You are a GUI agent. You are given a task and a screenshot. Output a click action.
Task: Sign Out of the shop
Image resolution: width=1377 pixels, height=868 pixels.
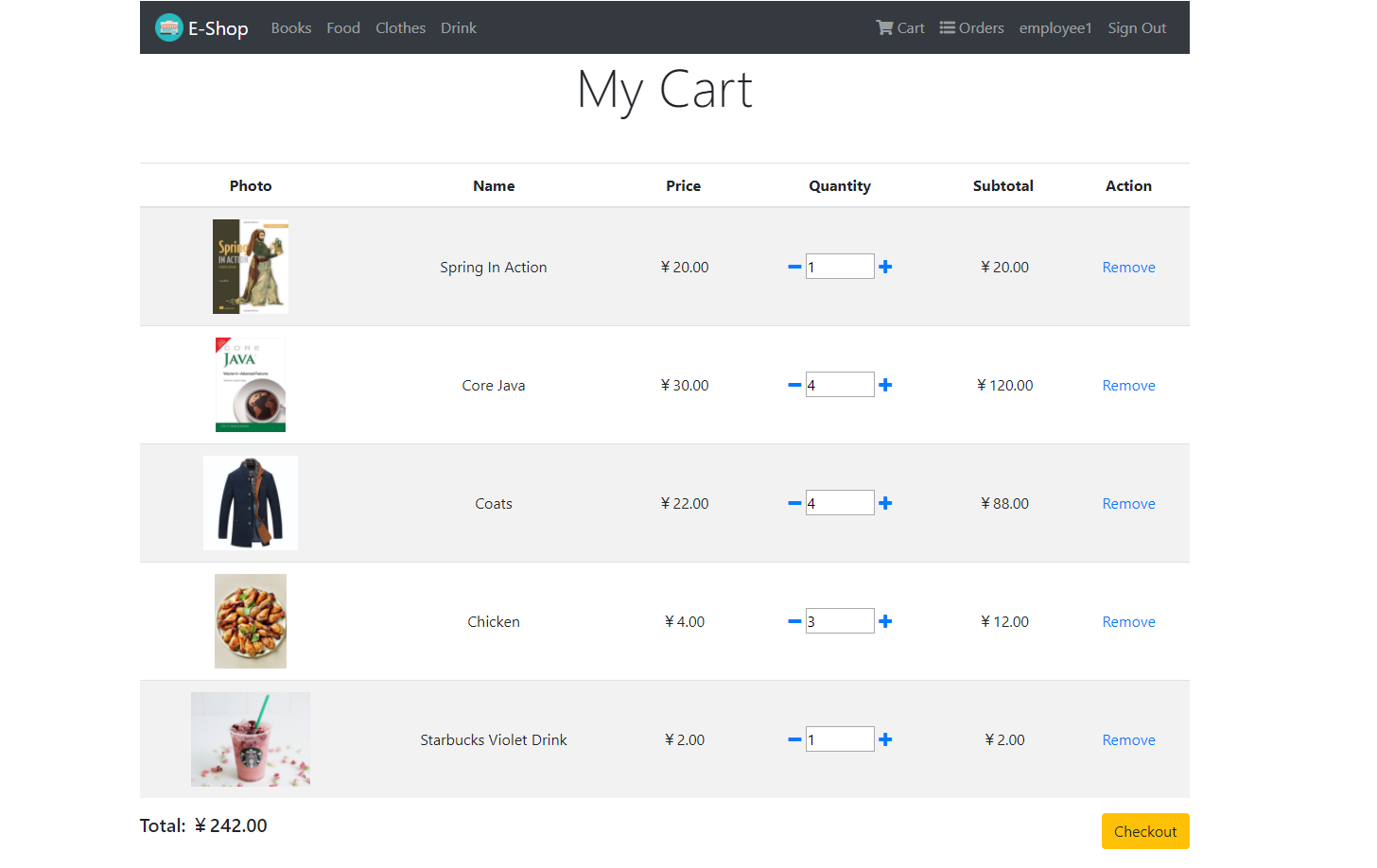1137,27
